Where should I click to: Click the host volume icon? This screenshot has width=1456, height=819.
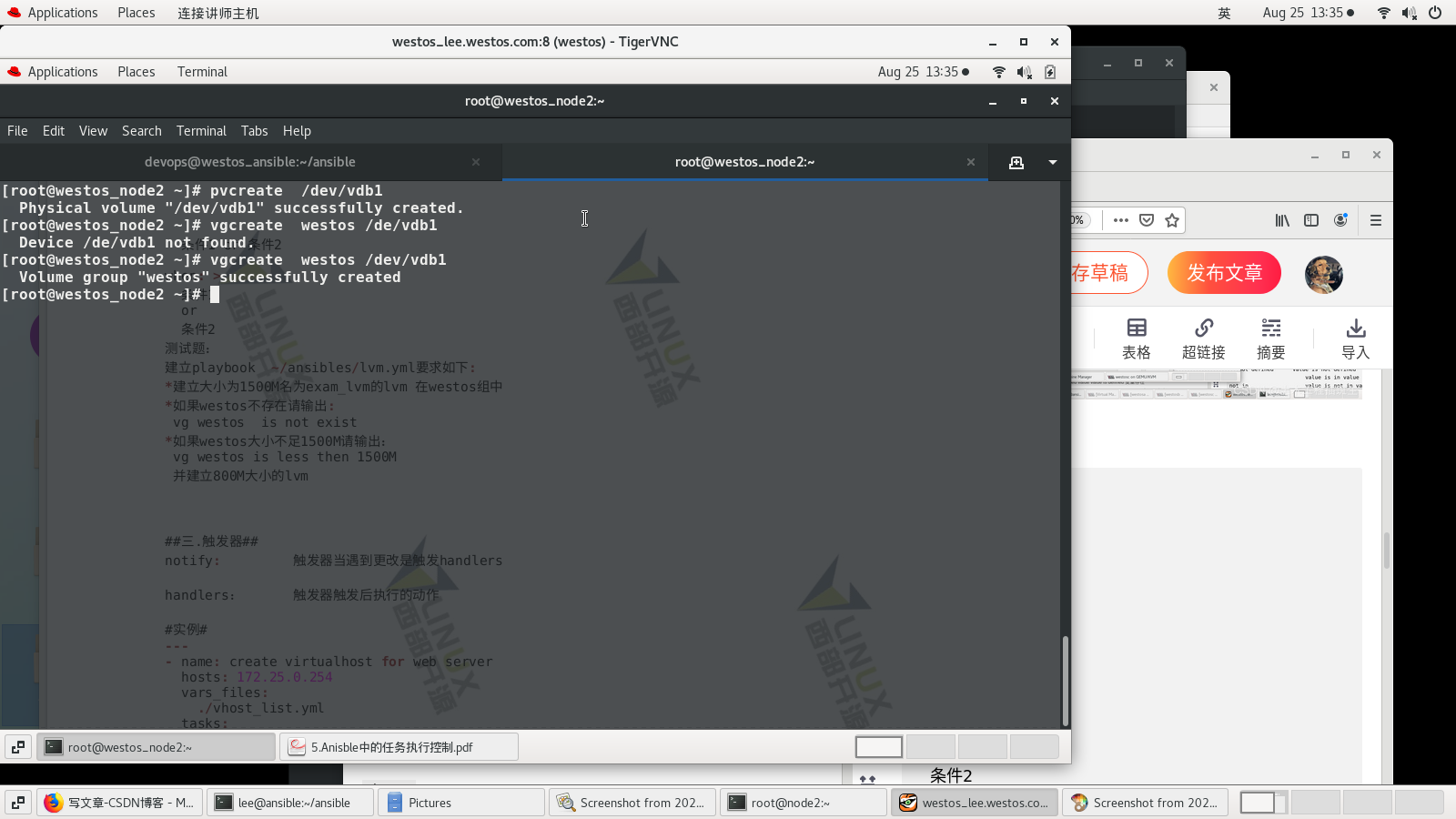click(1410, 13)
